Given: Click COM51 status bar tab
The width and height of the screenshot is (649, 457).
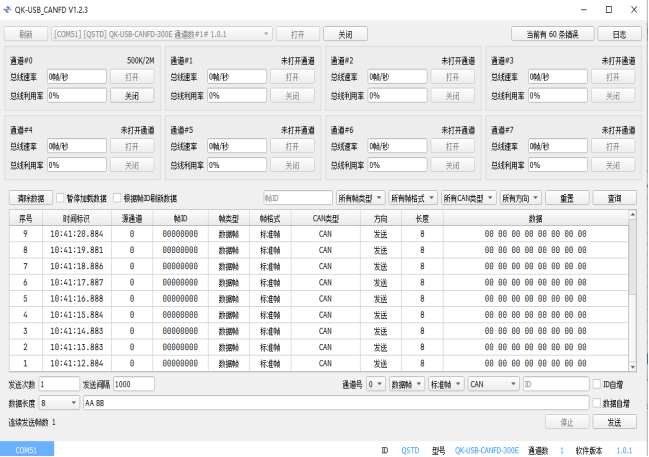Looking at the screenshot, I should point(26,450).
